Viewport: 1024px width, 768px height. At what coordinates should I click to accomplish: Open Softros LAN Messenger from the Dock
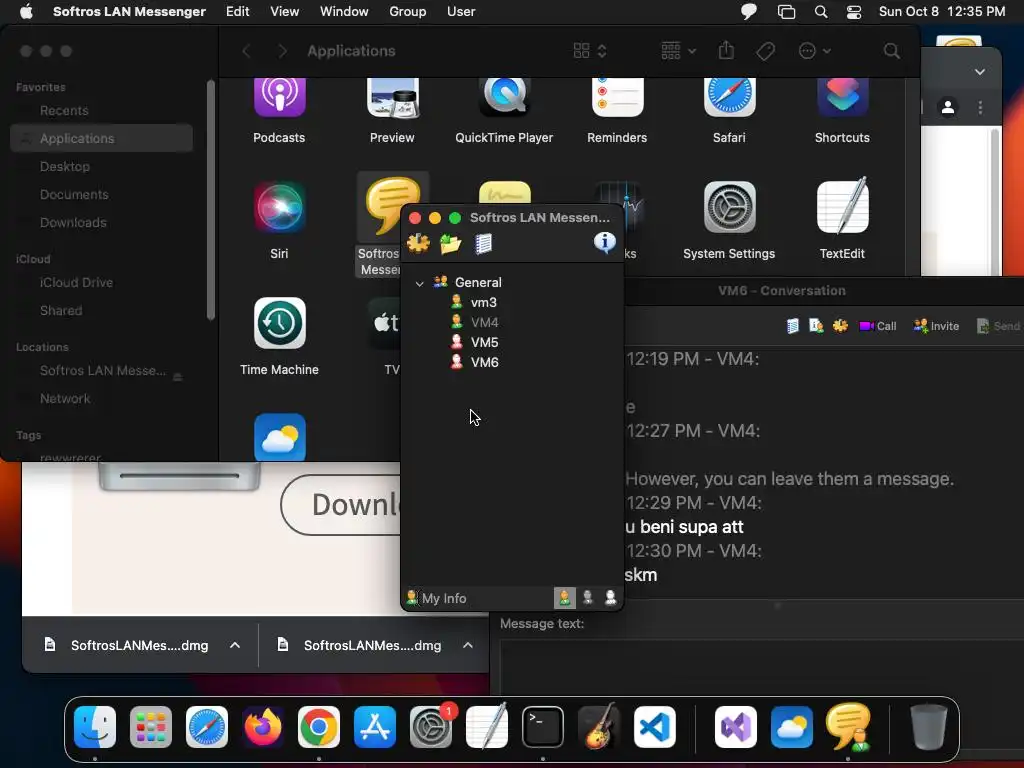(x=848, y=727)
